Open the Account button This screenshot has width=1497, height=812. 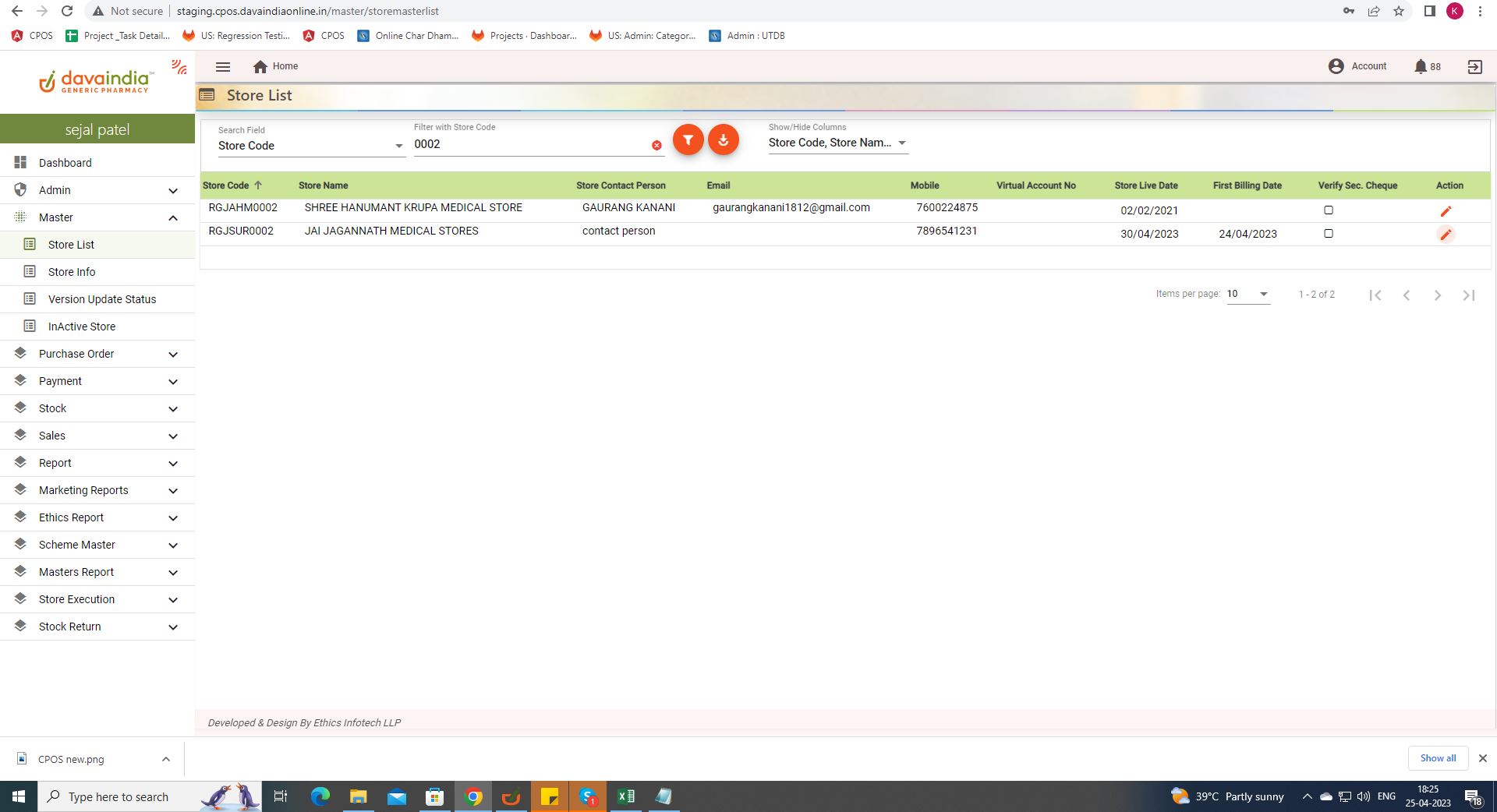point(1357,67)
